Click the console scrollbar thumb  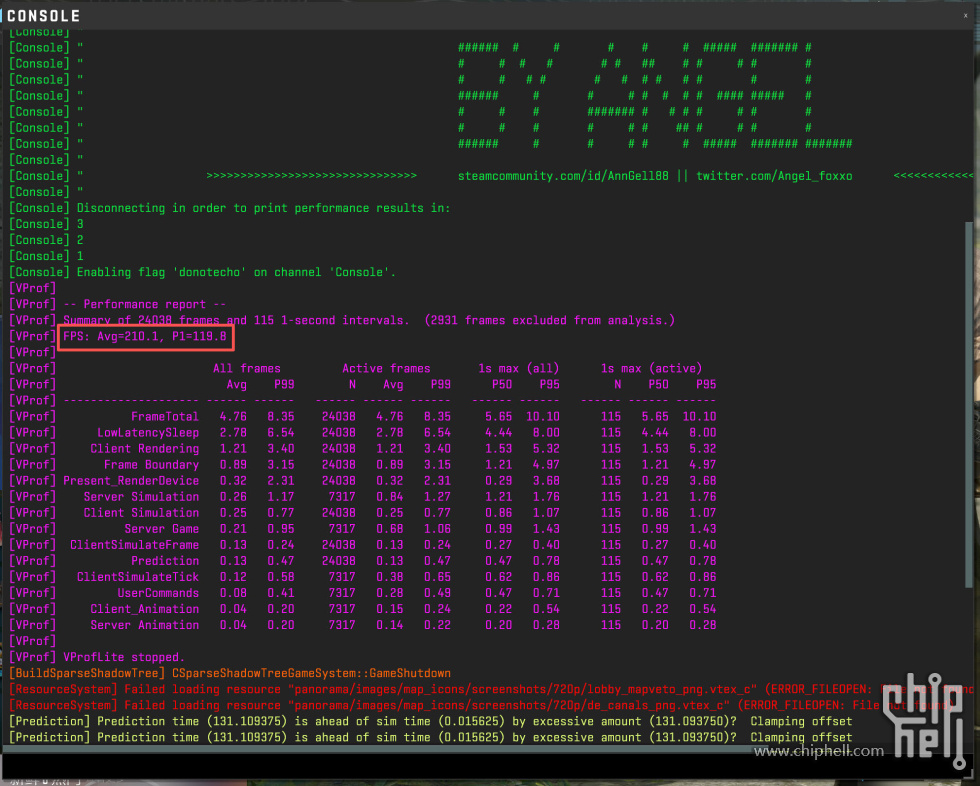(967, 400)
